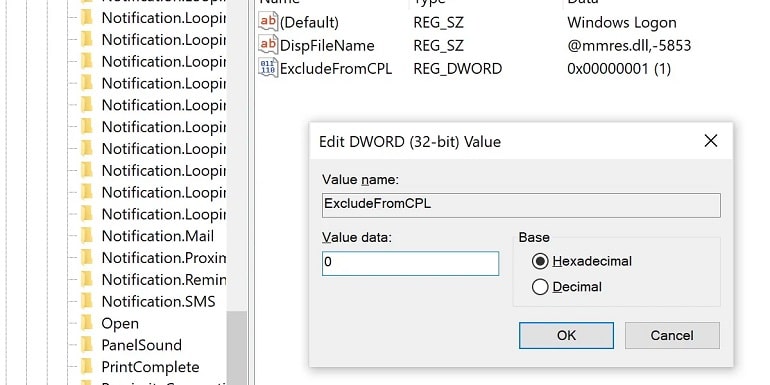Viewport: 770px width, 385px height.
Task: Select the Notification.Proxim key
Action: pyautogui.click(x=164, y=258)
